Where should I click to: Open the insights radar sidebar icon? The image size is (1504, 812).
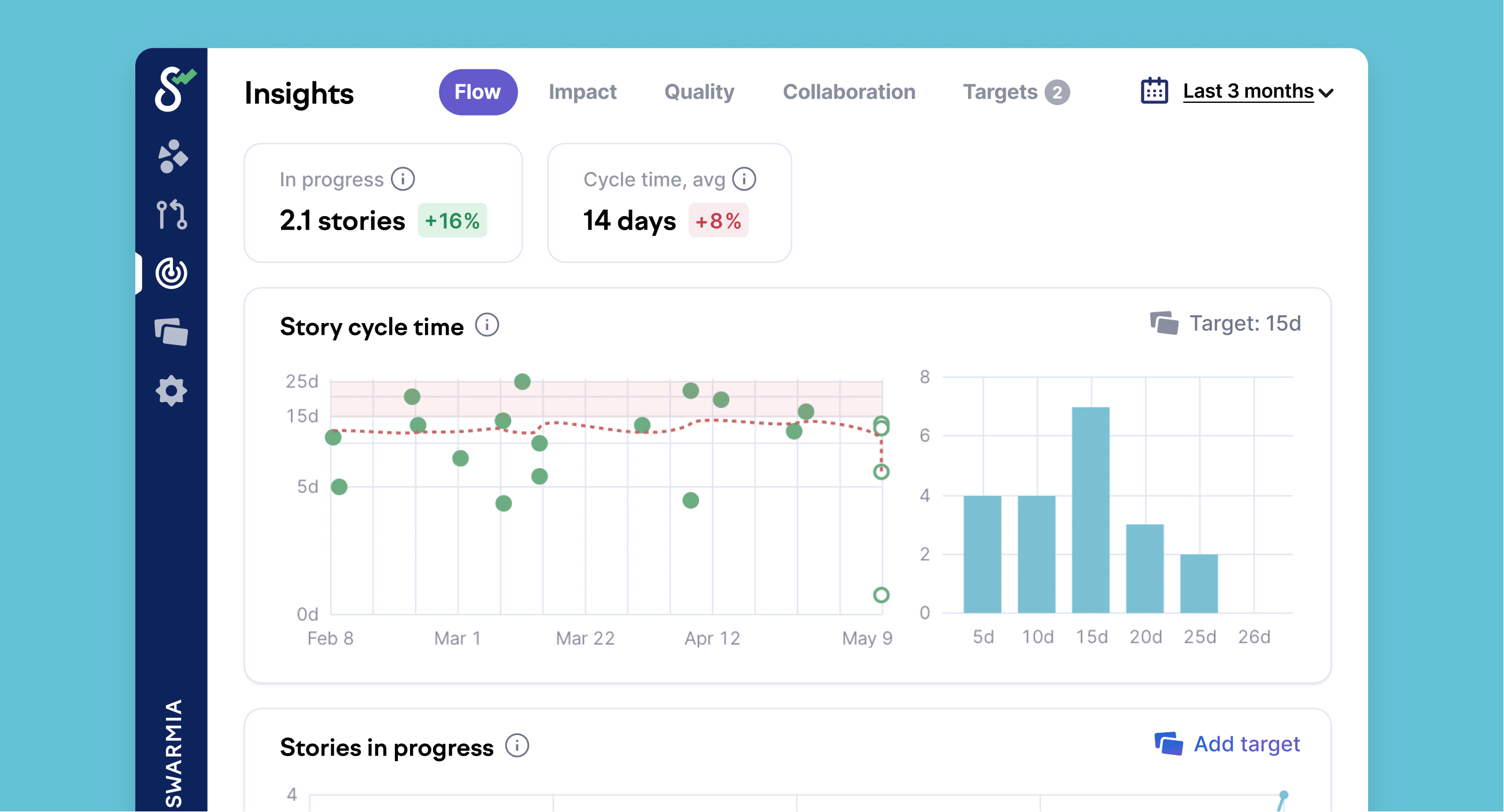click(172, 273)
